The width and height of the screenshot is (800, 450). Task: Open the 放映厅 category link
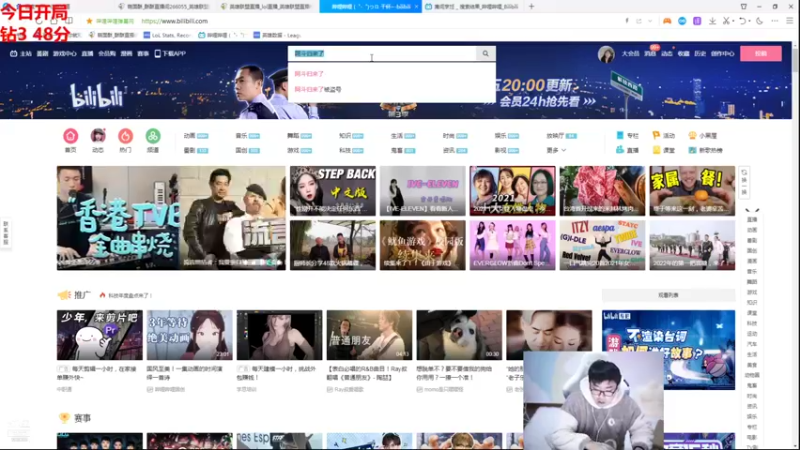[x=561, y=136]
